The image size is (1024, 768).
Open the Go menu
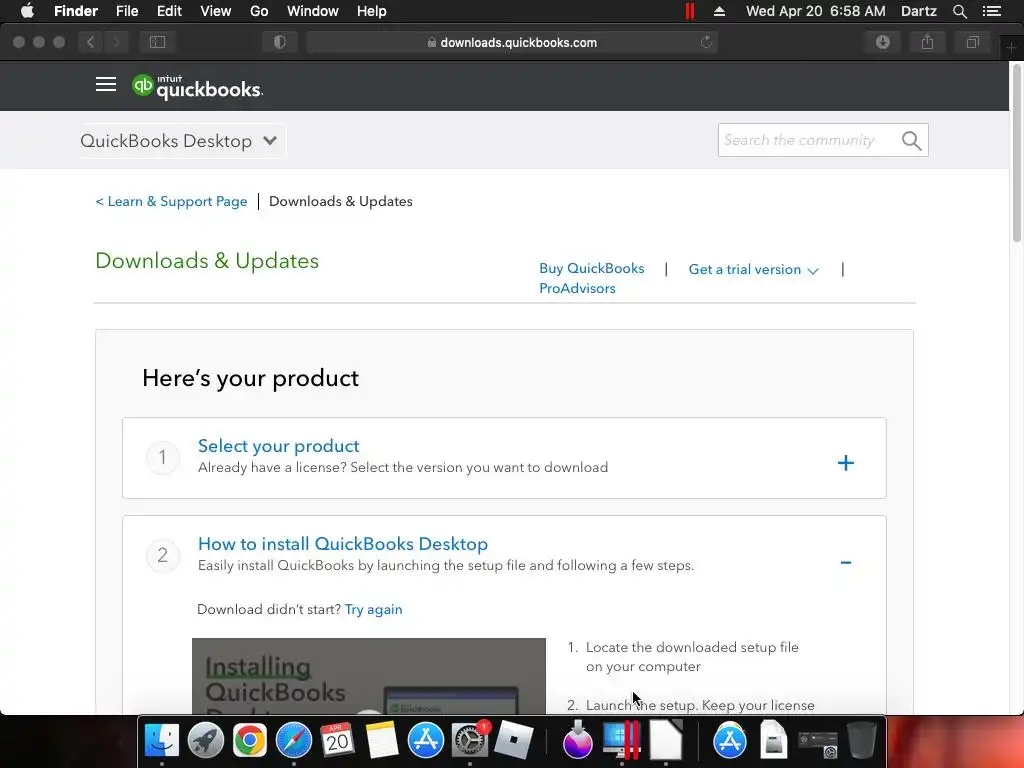pos(259,11)
